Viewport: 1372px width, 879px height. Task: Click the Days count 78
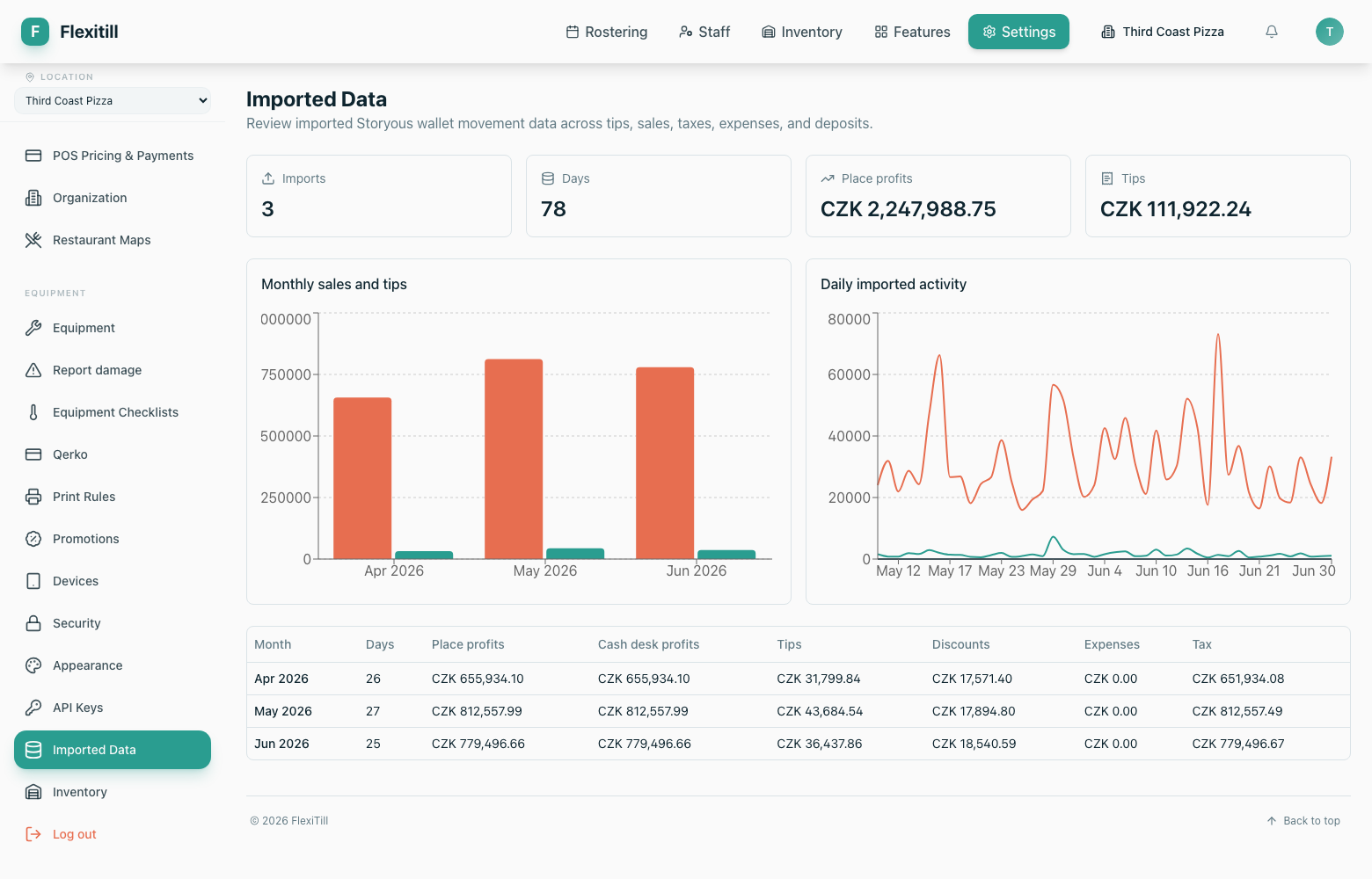pyautogui.click(x=553, y=209)
